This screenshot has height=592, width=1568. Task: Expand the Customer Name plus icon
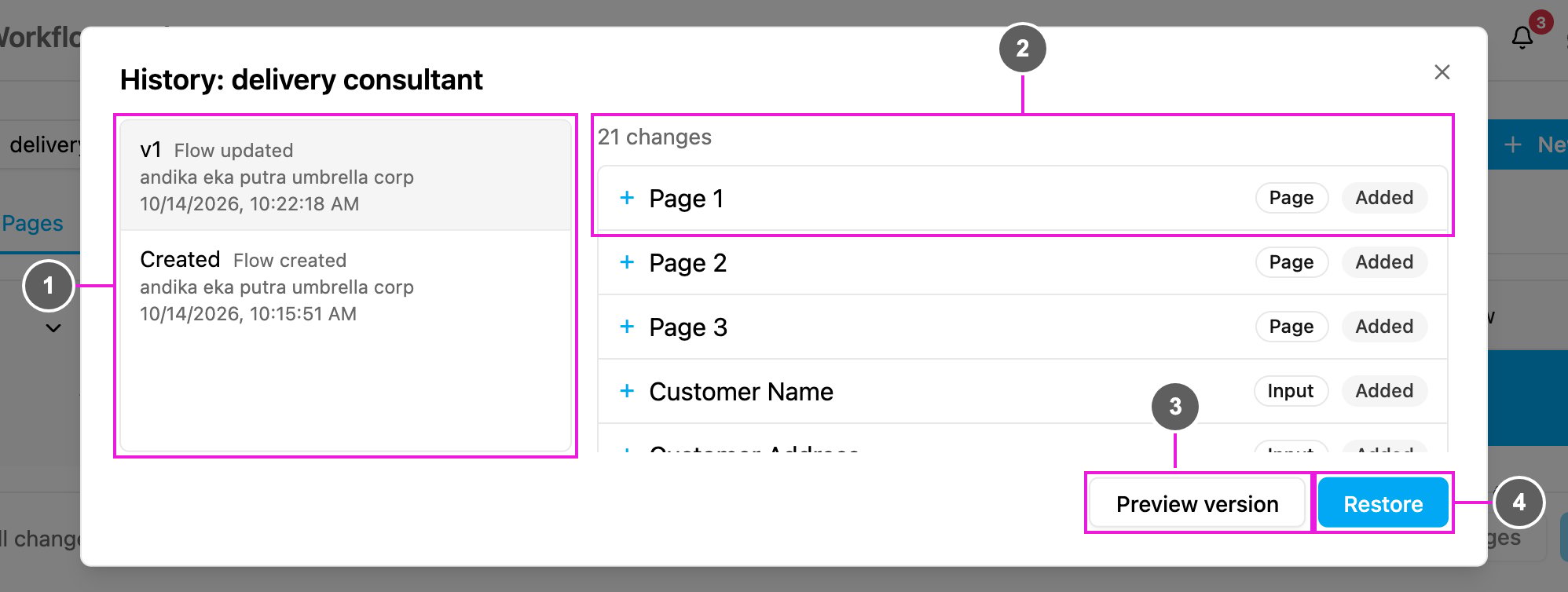(627, 391)
